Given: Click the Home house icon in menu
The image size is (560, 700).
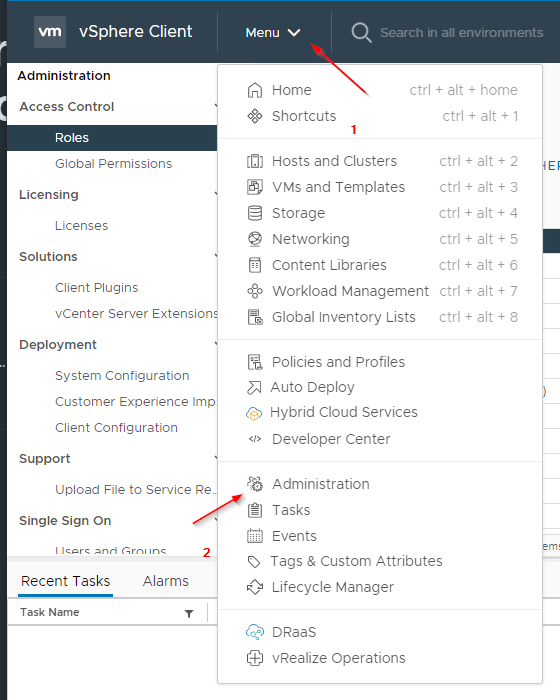Looking at the screenshot, I should tap(255, 90).
